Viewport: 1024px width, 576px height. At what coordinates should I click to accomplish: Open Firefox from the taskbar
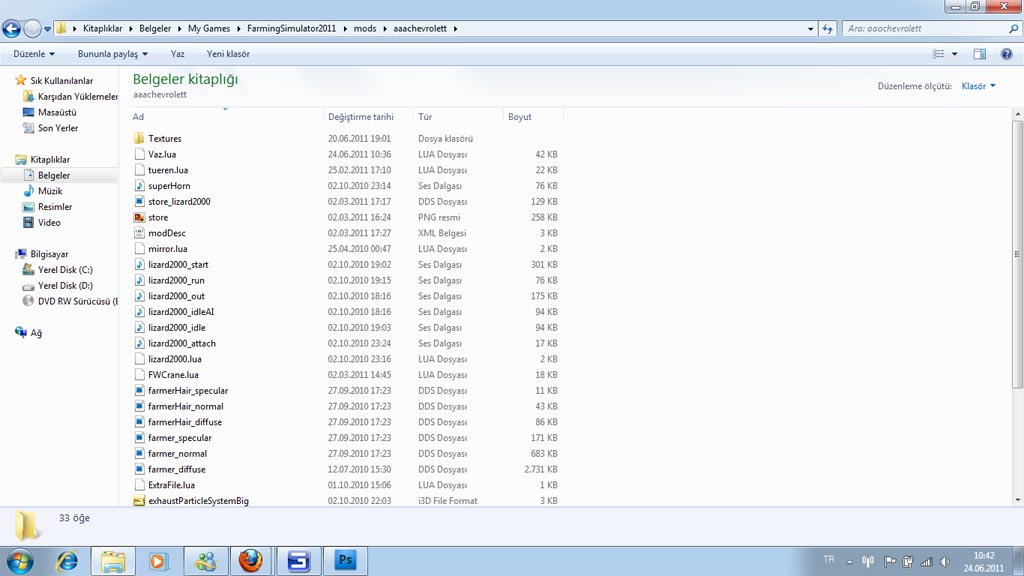click(250, 561)
